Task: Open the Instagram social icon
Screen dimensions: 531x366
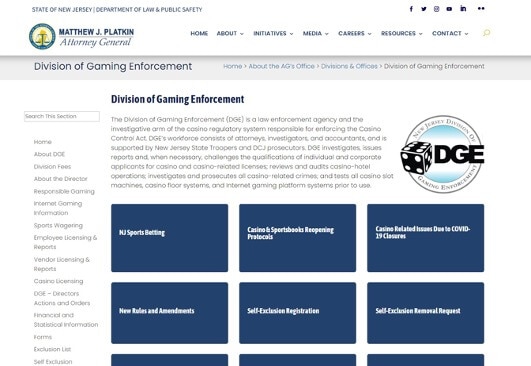Action: click(437, 9)
